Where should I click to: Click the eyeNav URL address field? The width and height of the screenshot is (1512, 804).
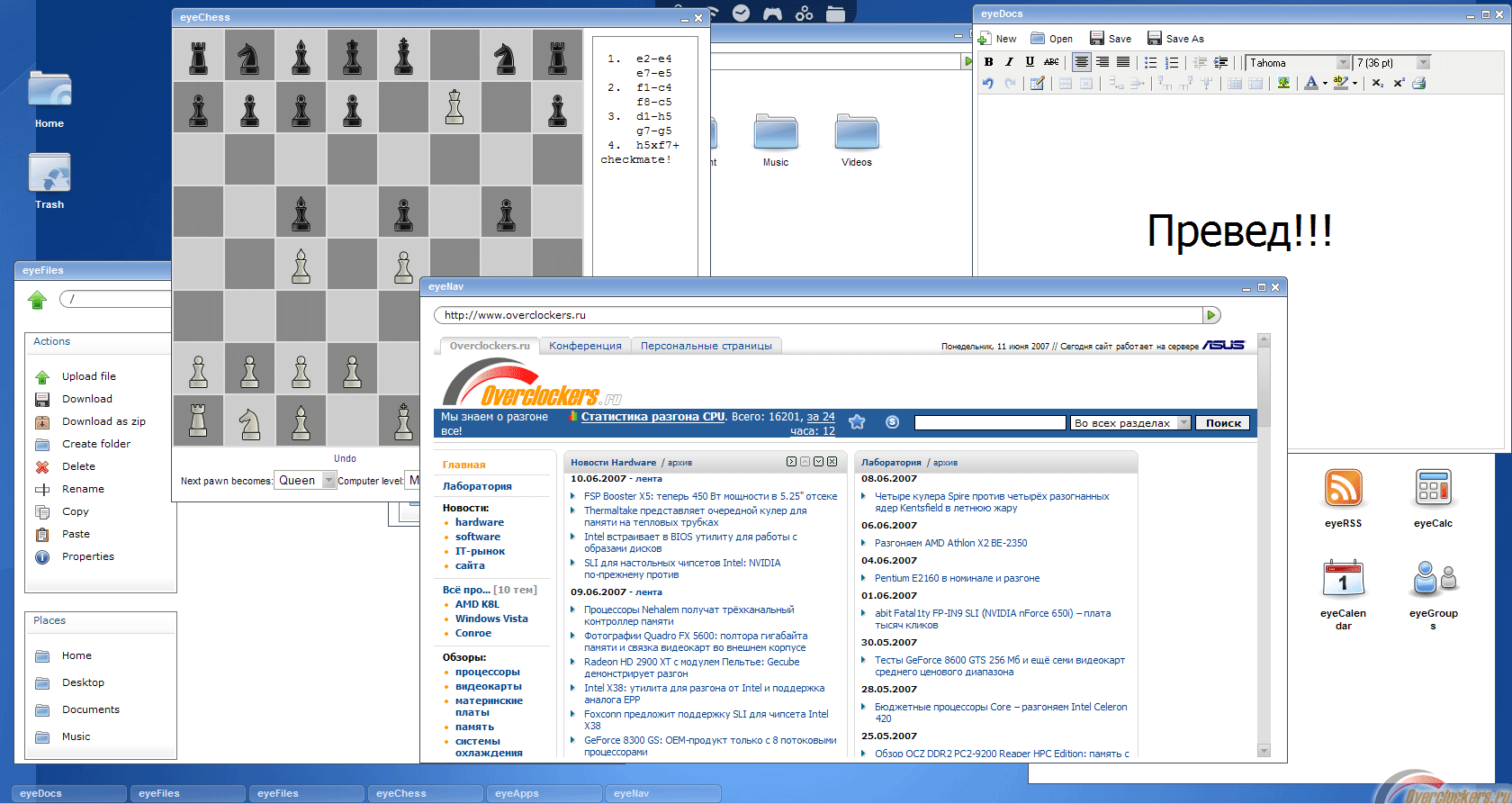pyautogui.click(x=818, y=315)
